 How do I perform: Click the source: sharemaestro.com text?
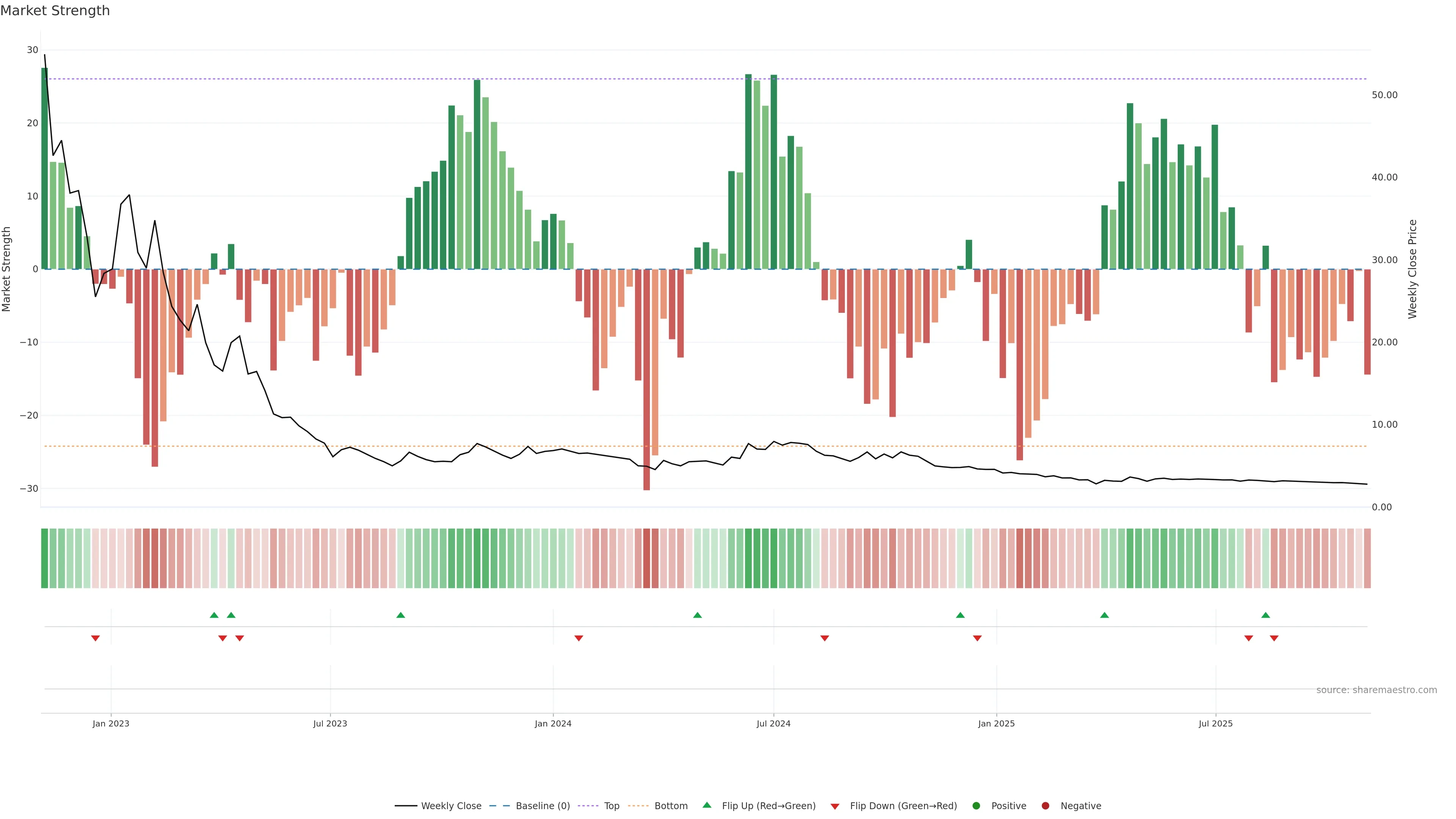(x=1376, y=690)
